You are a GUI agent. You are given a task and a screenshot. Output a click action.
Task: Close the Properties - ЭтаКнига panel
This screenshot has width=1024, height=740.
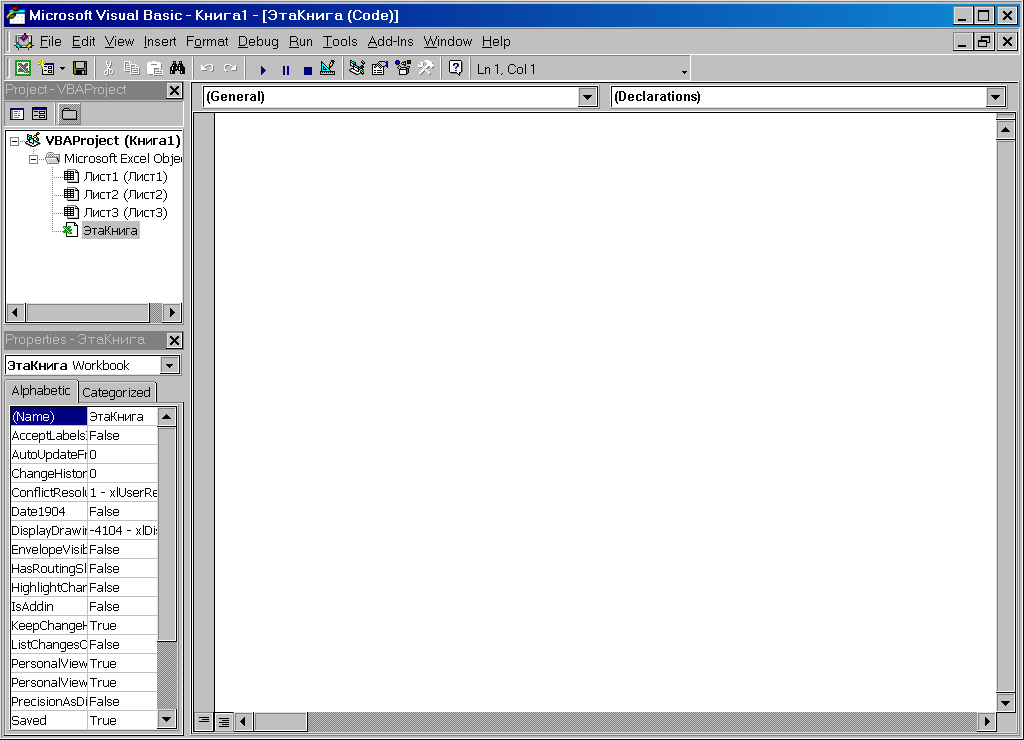click(174, 340)
